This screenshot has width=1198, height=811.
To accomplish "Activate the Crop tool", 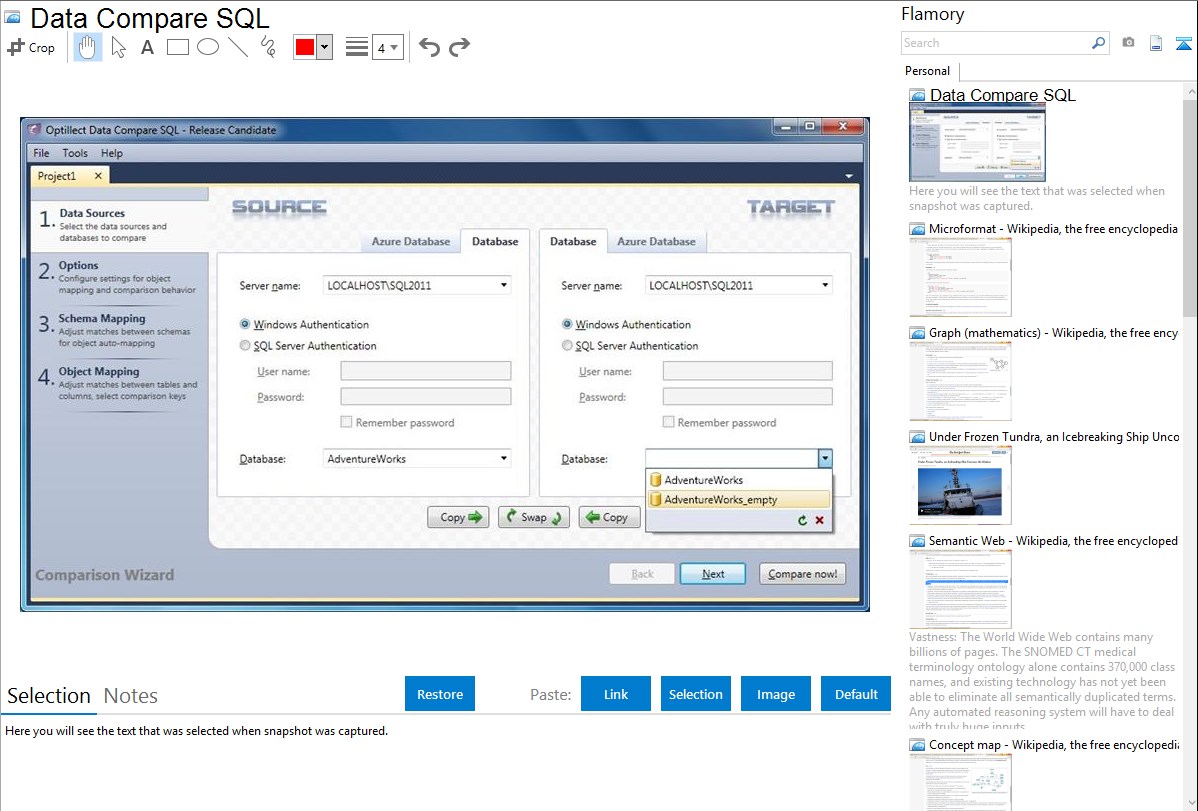I will pyautogui.click(x=31, y=47).
